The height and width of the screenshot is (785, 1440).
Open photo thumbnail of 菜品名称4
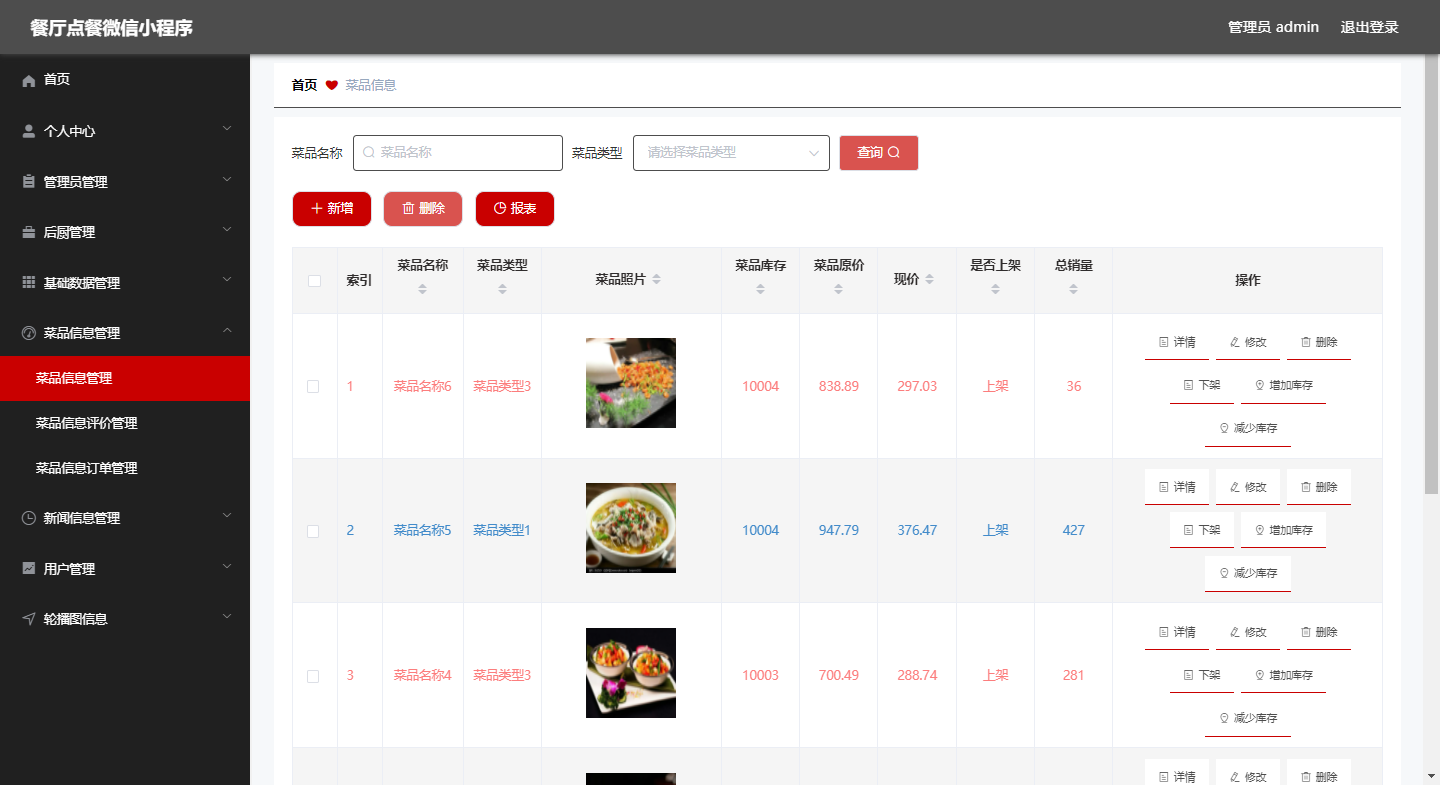pyautogui.click(x=631, y=673)
